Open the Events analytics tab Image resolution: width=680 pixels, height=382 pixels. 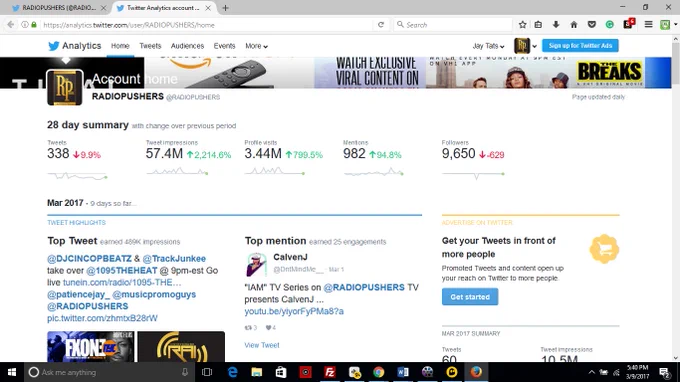point(224,46)
